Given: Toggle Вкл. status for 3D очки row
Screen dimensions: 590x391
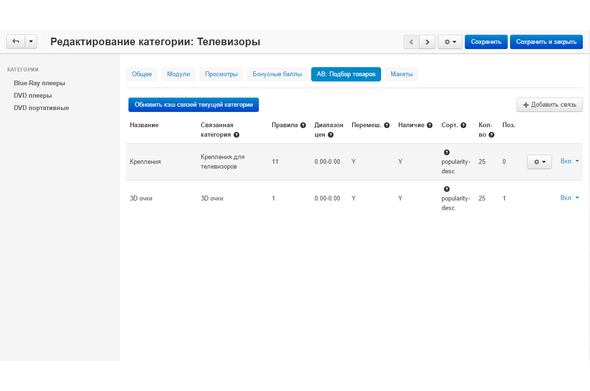Looking at the screenshot, I should (569, 198).
